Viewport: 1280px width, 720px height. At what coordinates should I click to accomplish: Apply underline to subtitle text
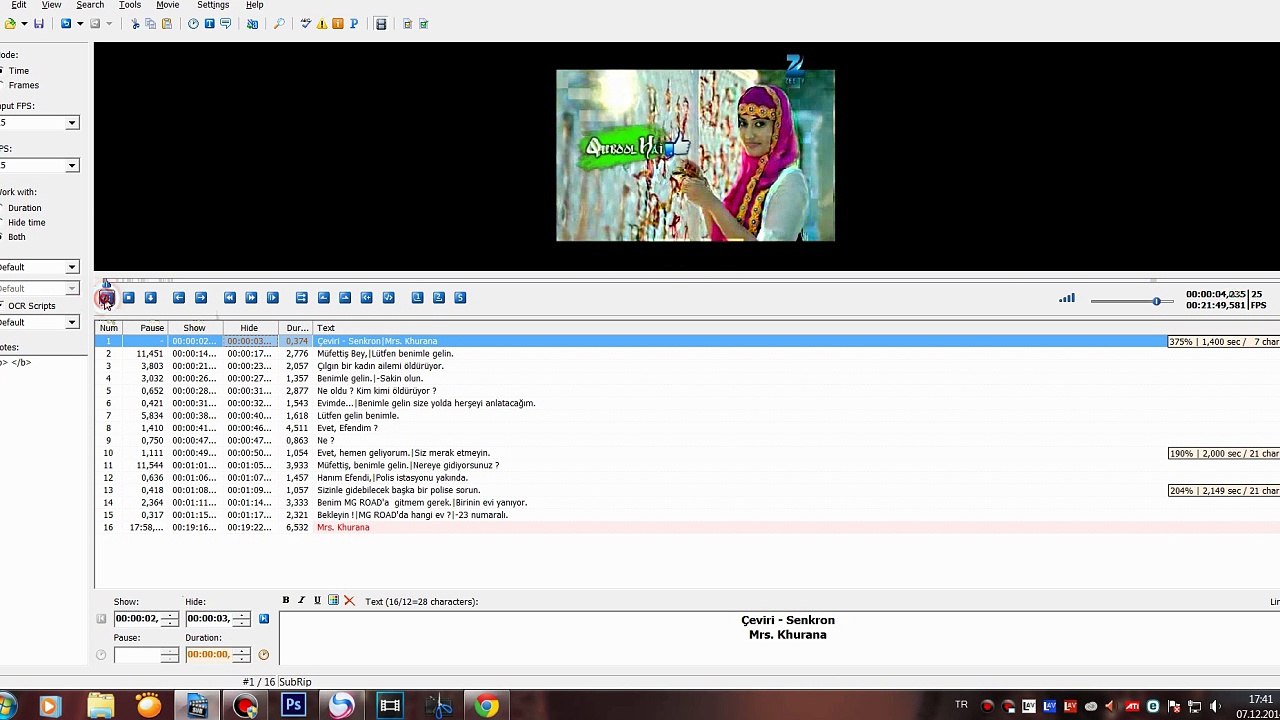click(317, 601)
